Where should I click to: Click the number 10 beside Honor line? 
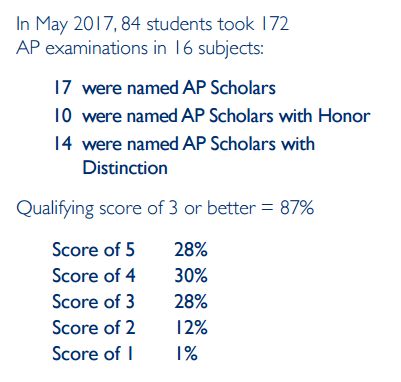(x=63, y=116)
